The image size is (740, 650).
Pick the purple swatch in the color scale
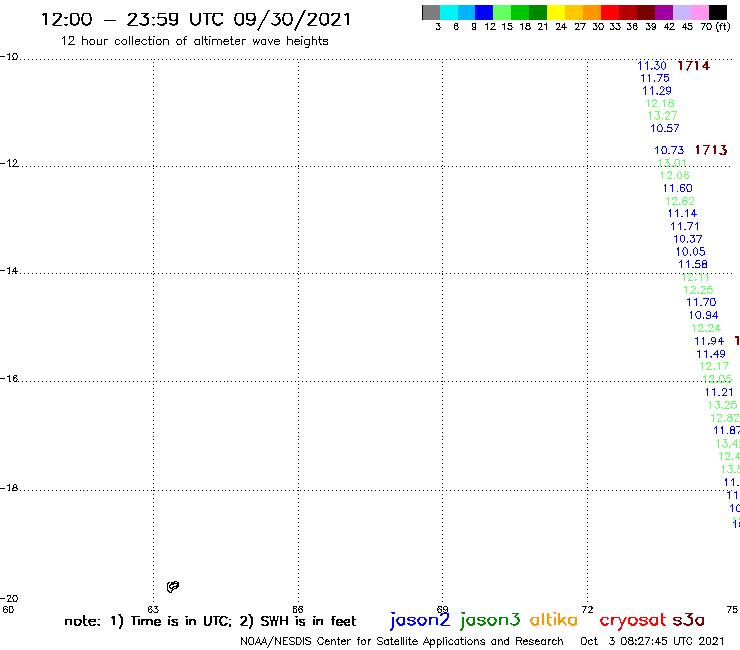point(664,12)
